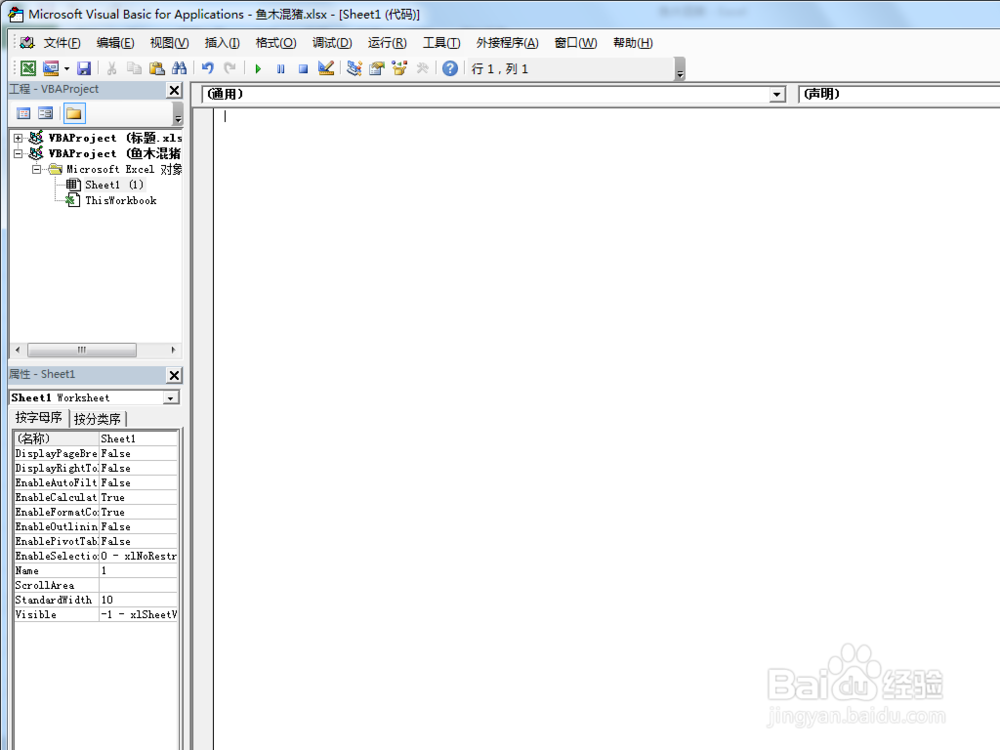1000x750 pixels.
Task: Click the DisplayPageBreaks False value
Action: click(138, 453)
